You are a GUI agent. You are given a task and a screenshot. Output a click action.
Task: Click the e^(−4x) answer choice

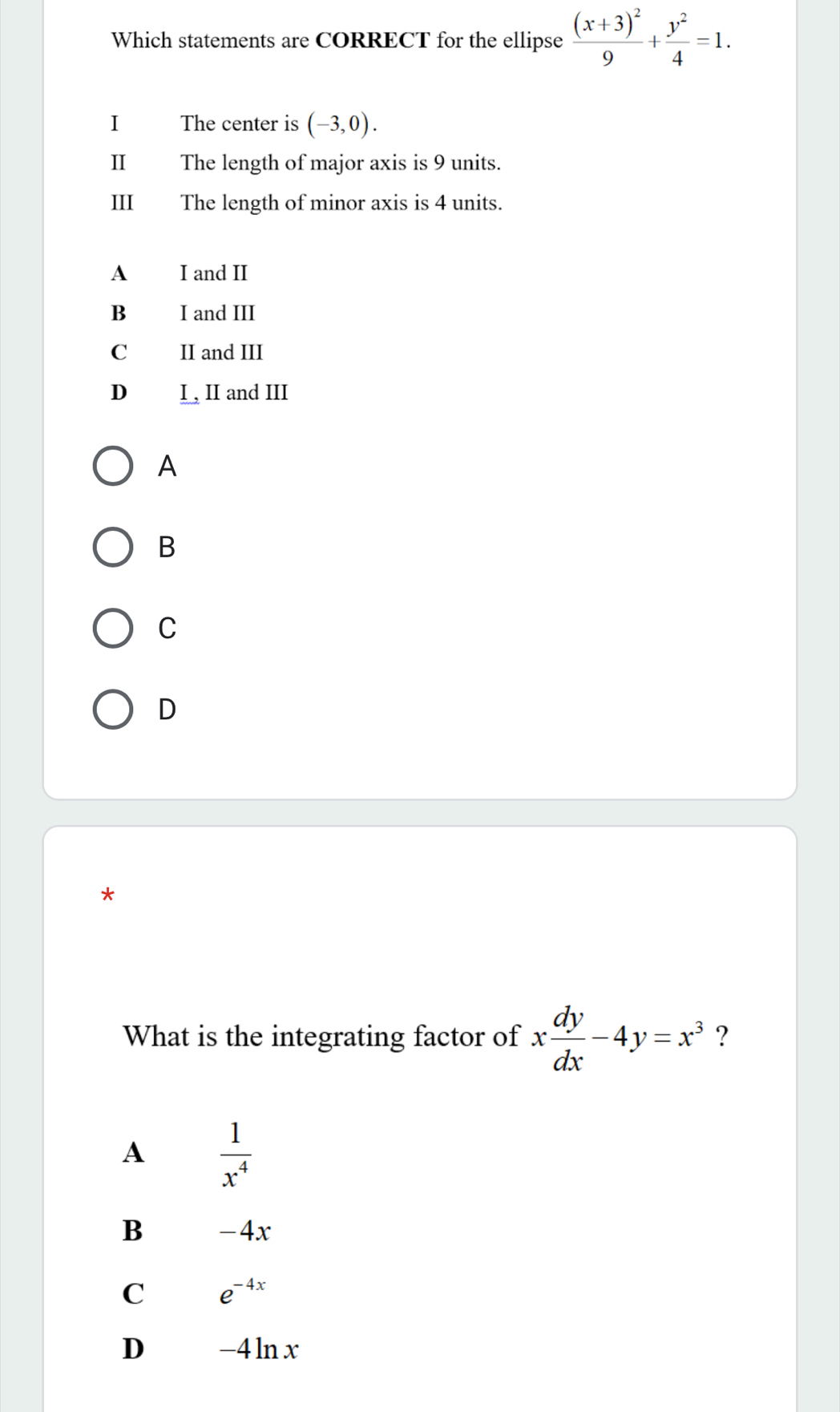pyautogui.click(x=242, y=1290)
